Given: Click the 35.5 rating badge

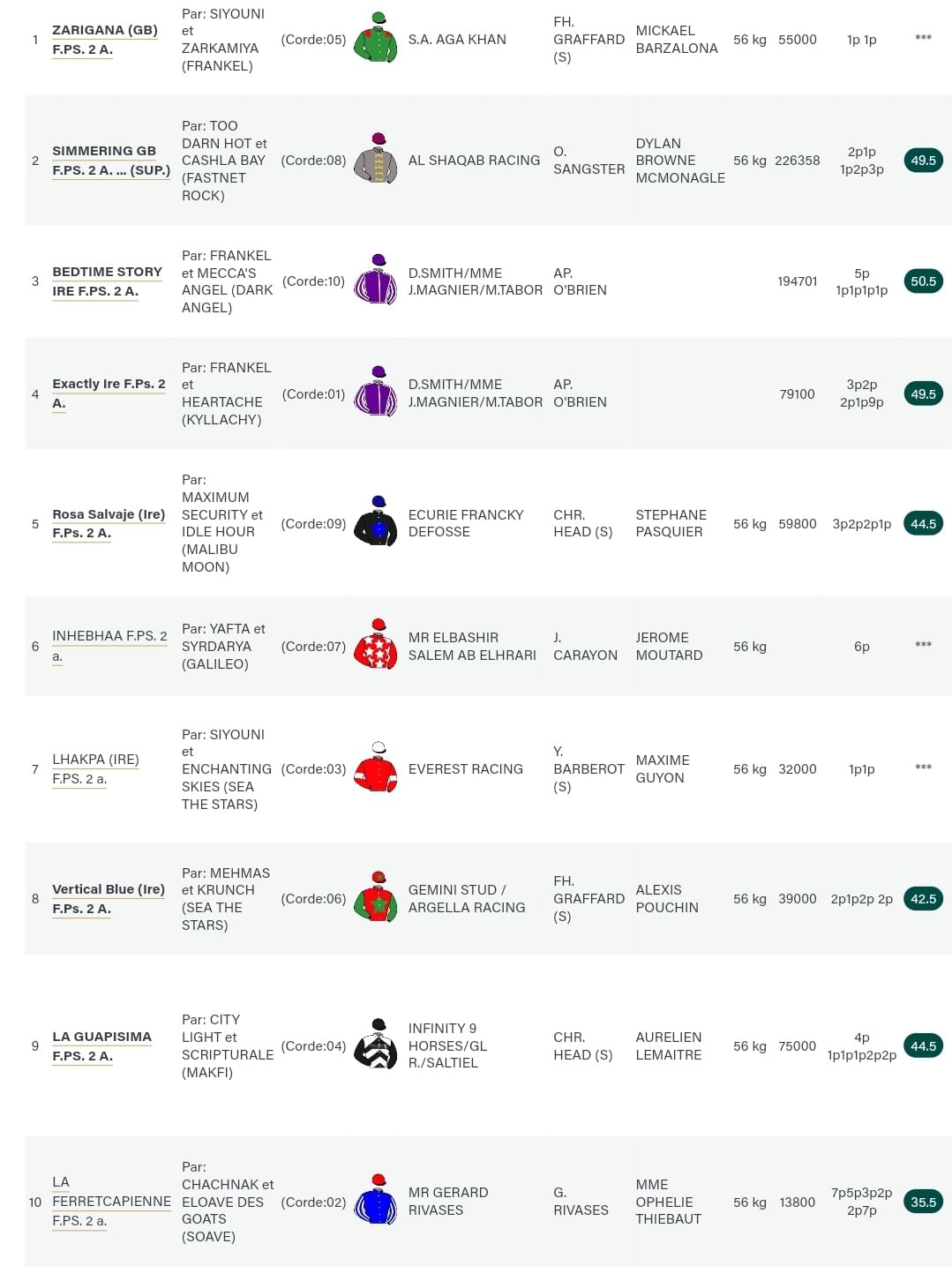Looking at the screenshot, I should (x=923, y=1202).
